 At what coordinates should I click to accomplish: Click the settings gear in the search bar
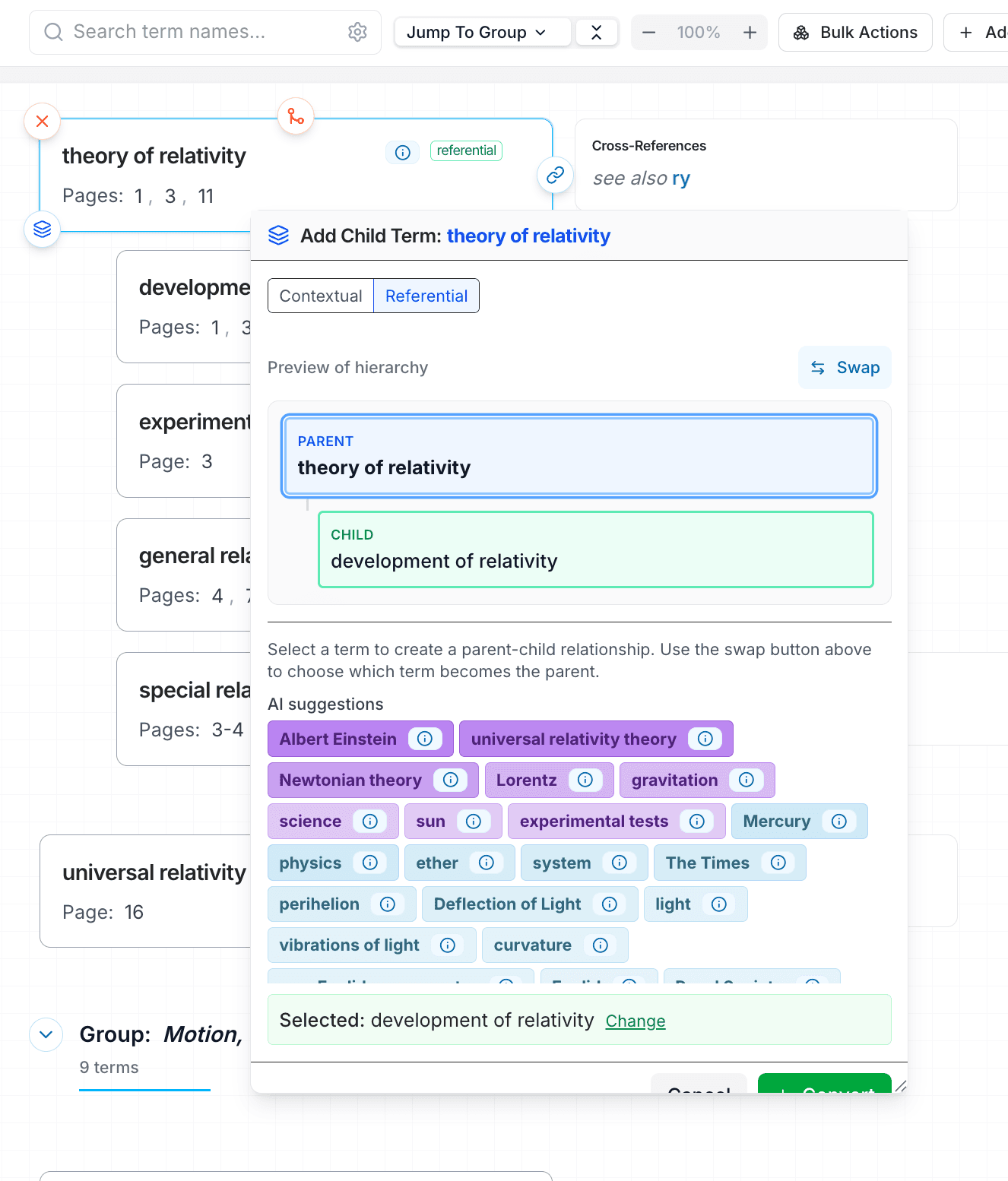(x=357, y=32)
